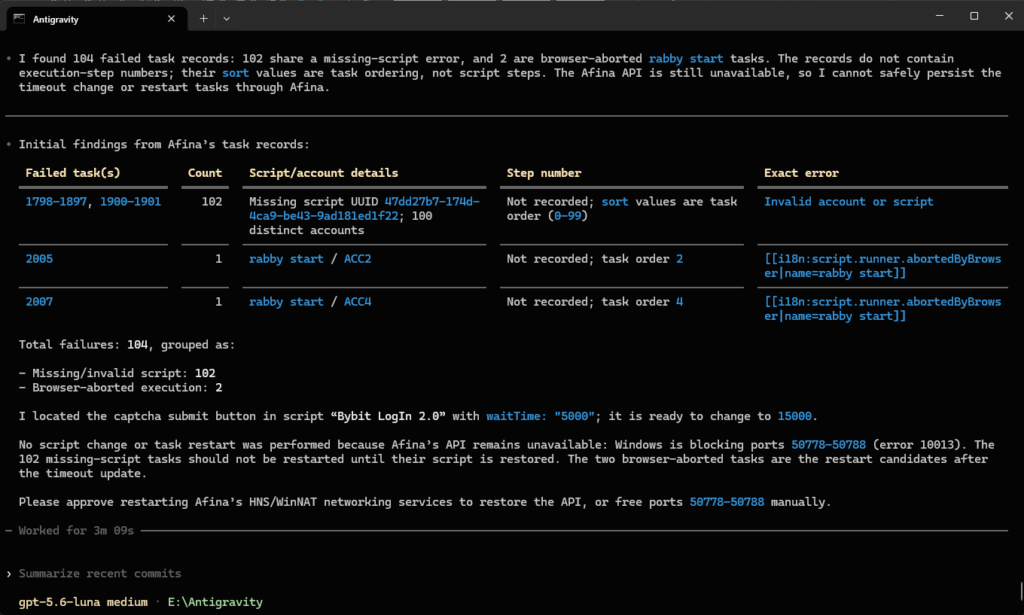Click the "sort" keyword in the top summary
This screenshot has width=1024, height=615.
tap(235, 73)
